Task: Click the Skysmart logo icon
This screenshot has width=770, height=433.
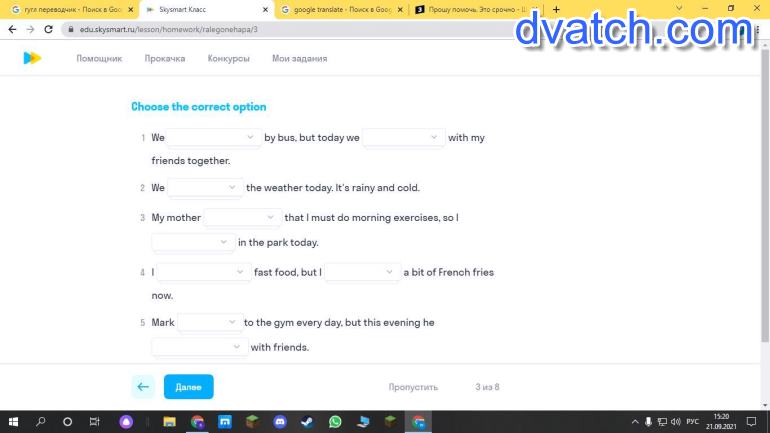Action: point(32,58)
